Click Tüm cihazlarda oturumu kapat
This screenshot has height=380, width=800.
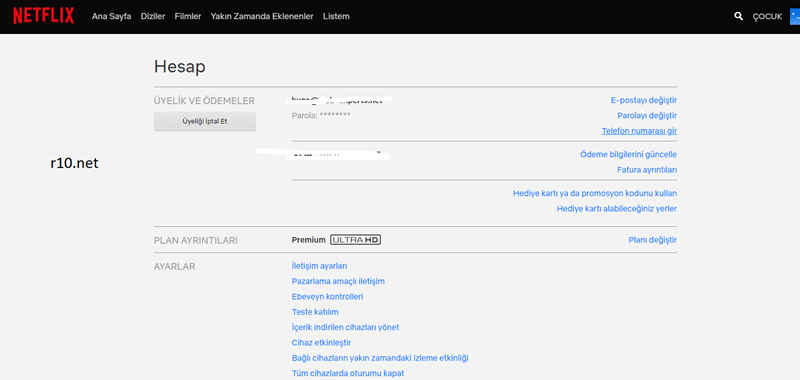coord(347,373)
